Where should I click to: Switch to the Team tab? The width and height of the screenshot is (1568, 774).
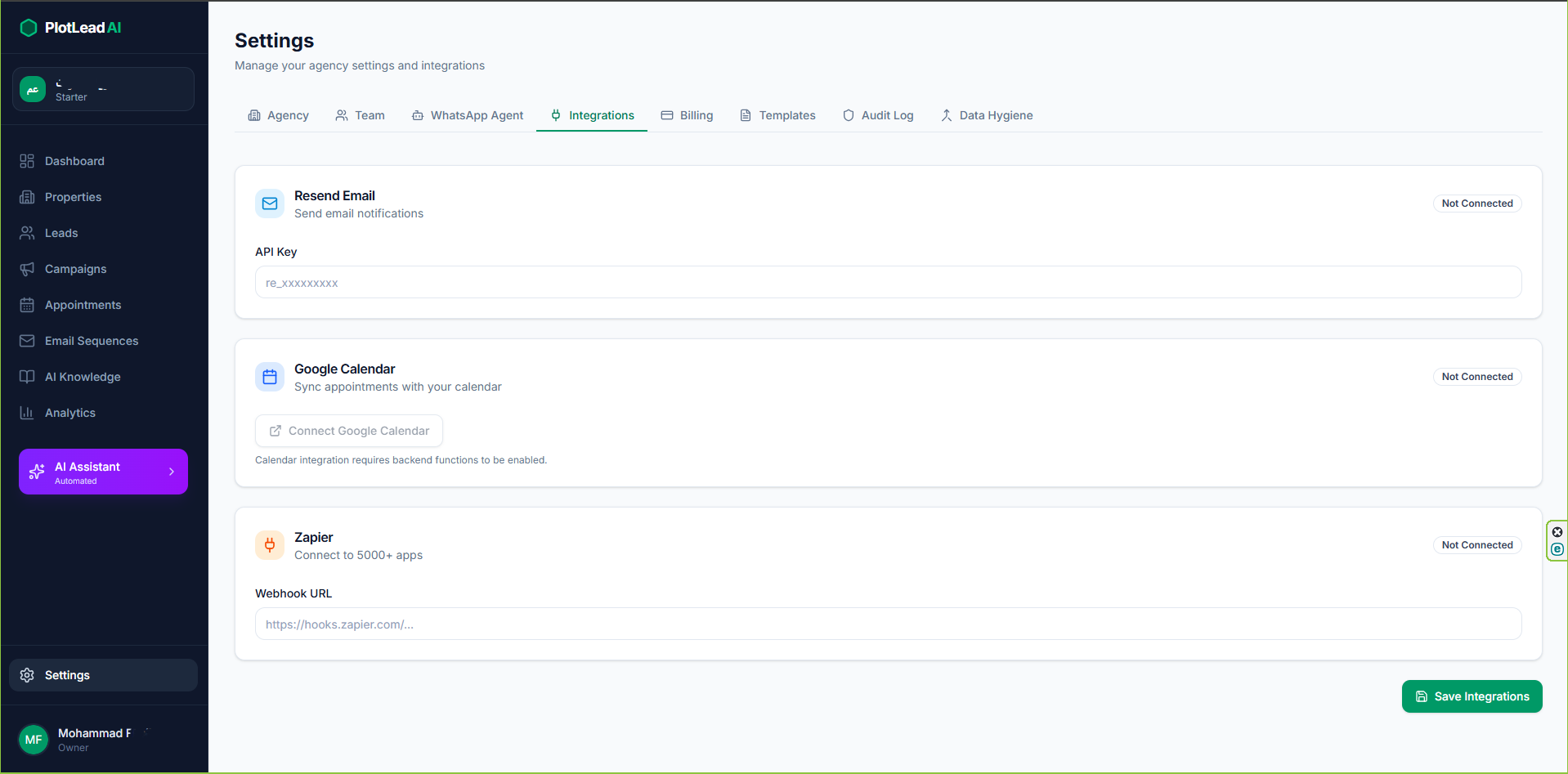coord(360,115)
